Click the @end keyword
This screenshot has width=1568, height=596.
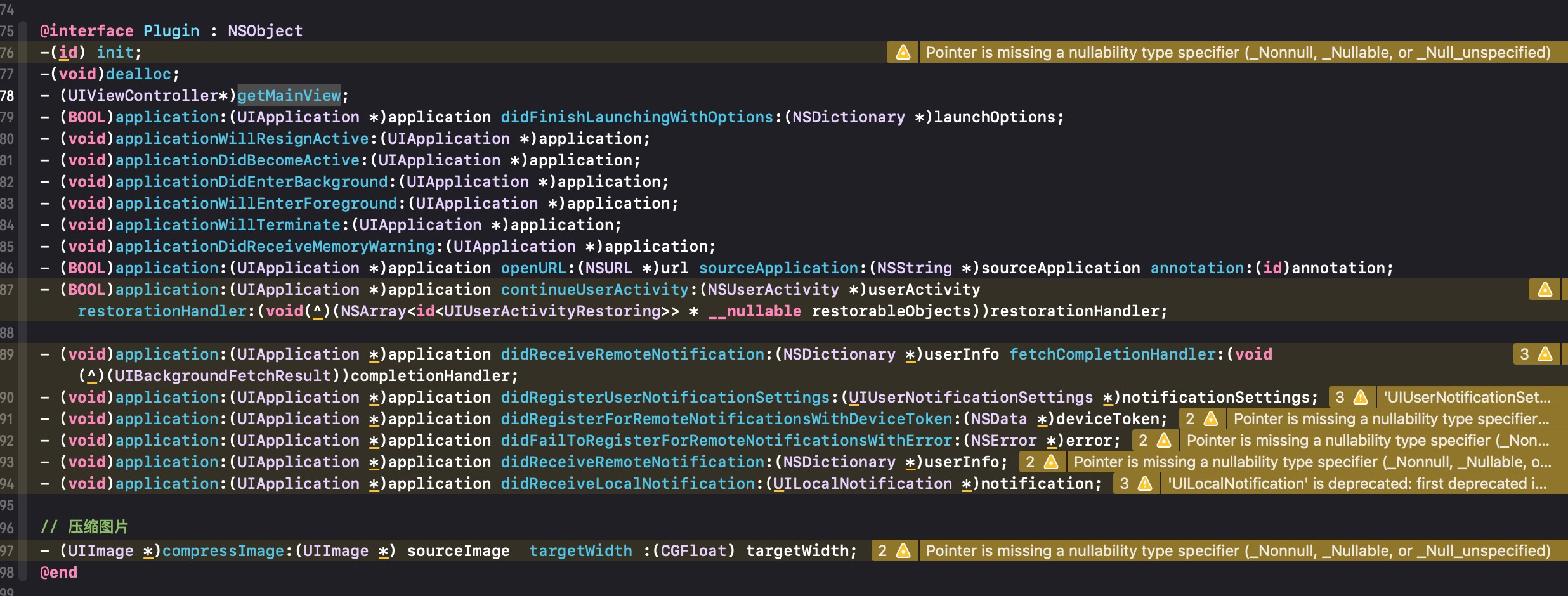pos(58,573)
